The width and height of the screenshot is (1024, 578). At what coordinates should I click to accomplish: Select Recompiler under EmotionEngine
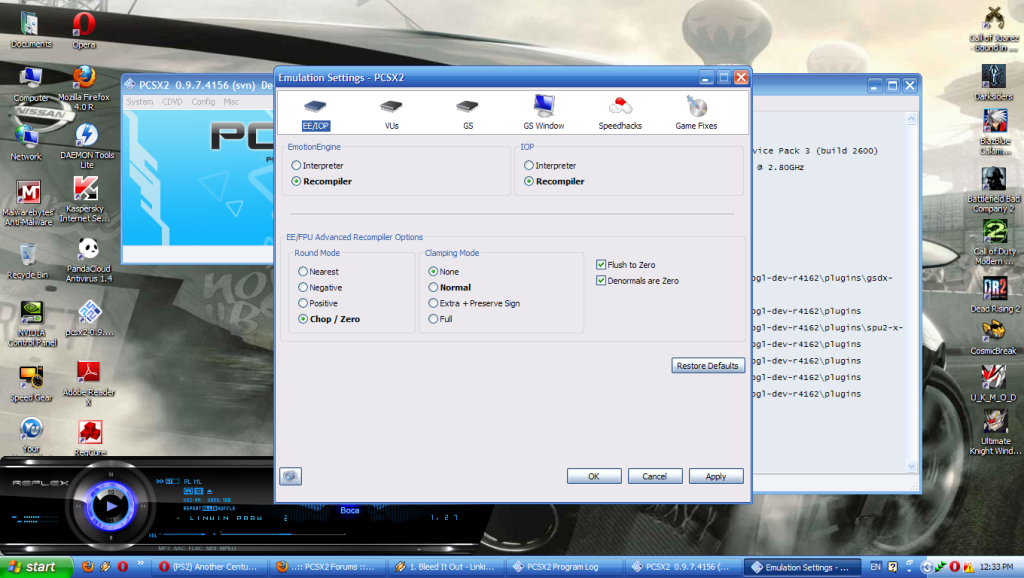point(321,182)
